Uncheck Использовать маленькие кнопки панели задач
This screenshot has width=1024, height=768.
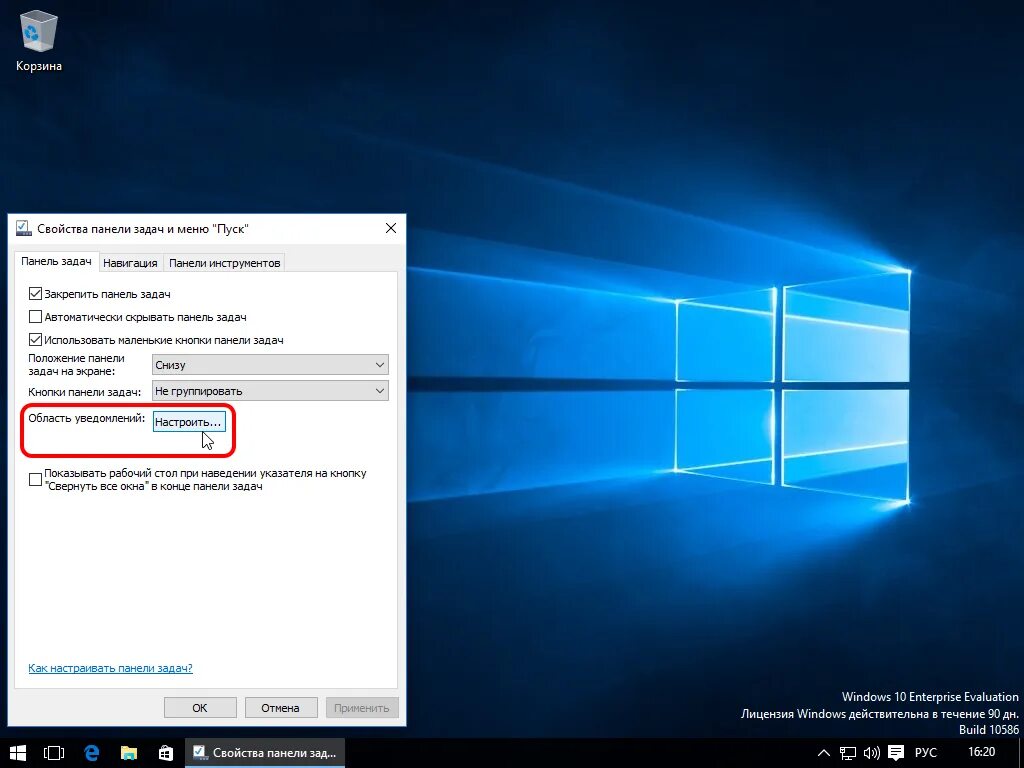[35, 340]
